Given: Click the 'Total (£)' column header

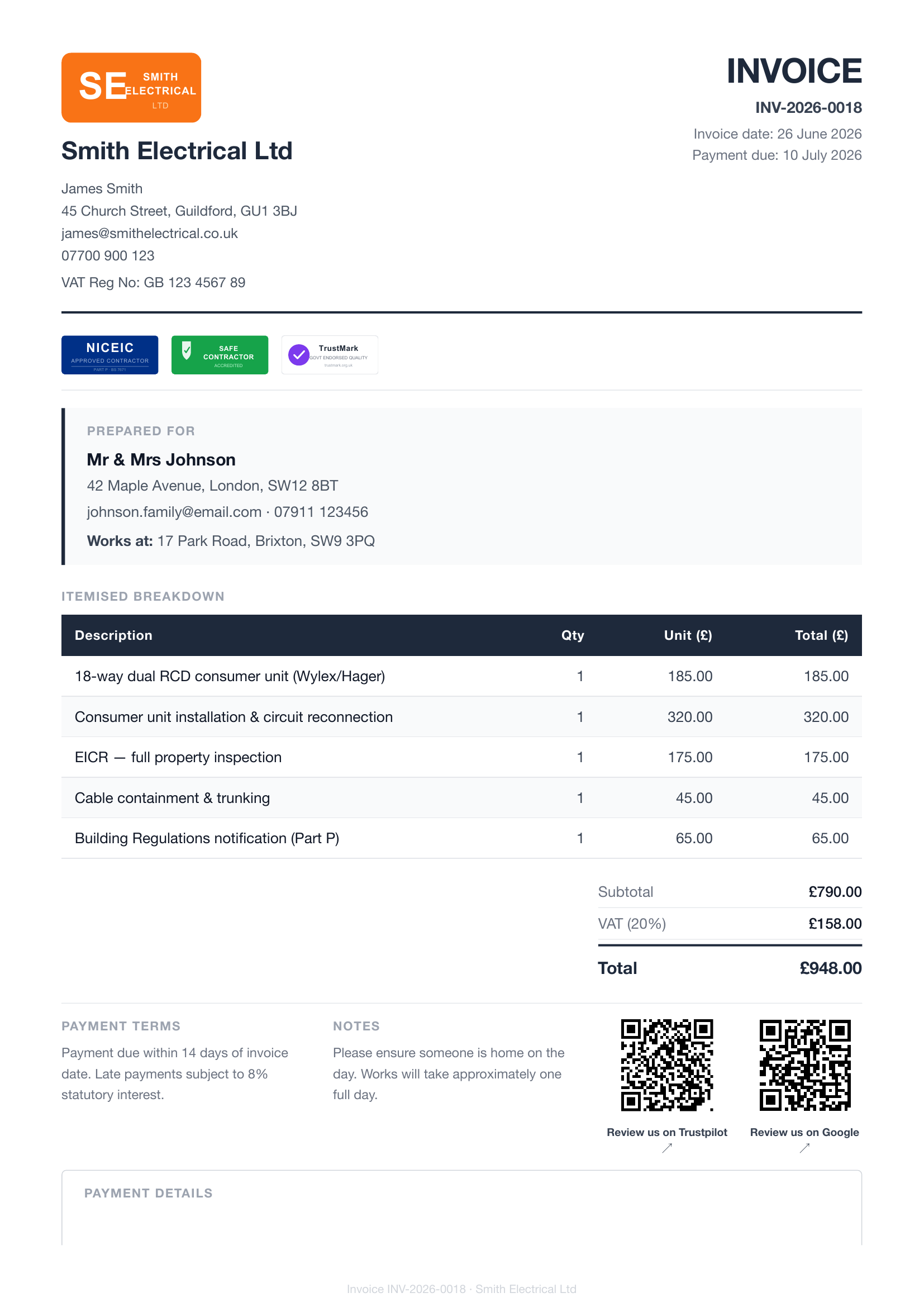Looking at the screenshot, I should pos(821,635).
